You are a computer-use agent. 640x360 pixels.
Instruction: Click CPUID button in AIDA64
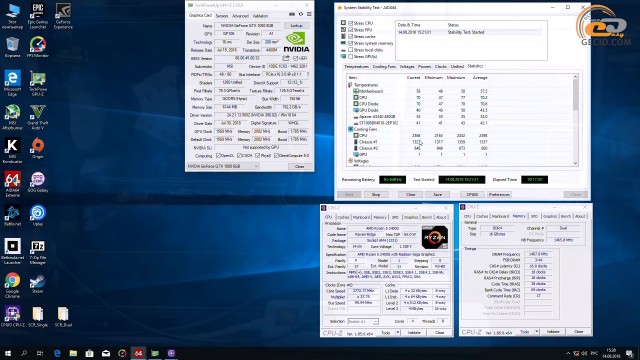point(472,195)
